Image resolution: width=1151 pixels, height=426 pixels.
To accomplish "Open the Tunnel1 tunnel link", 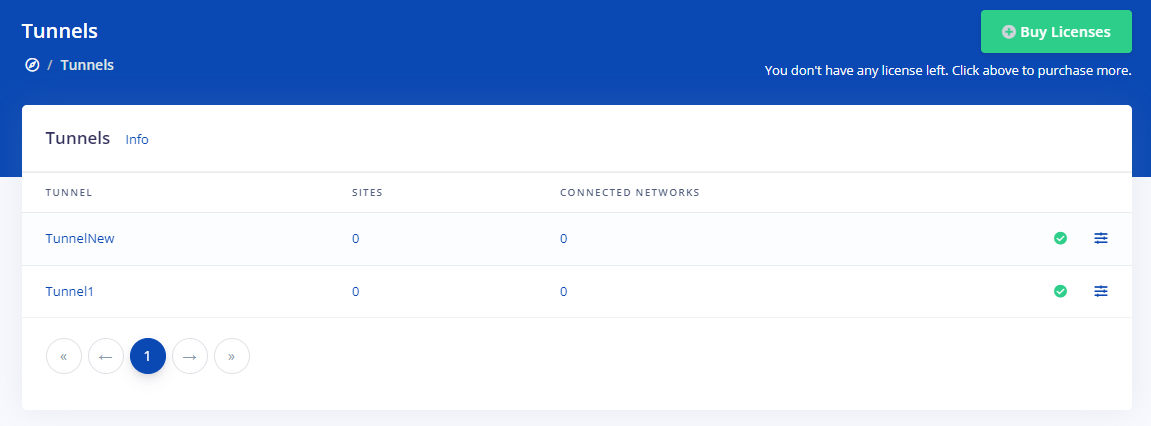I will pyautogui.click(x=70, y=292).
